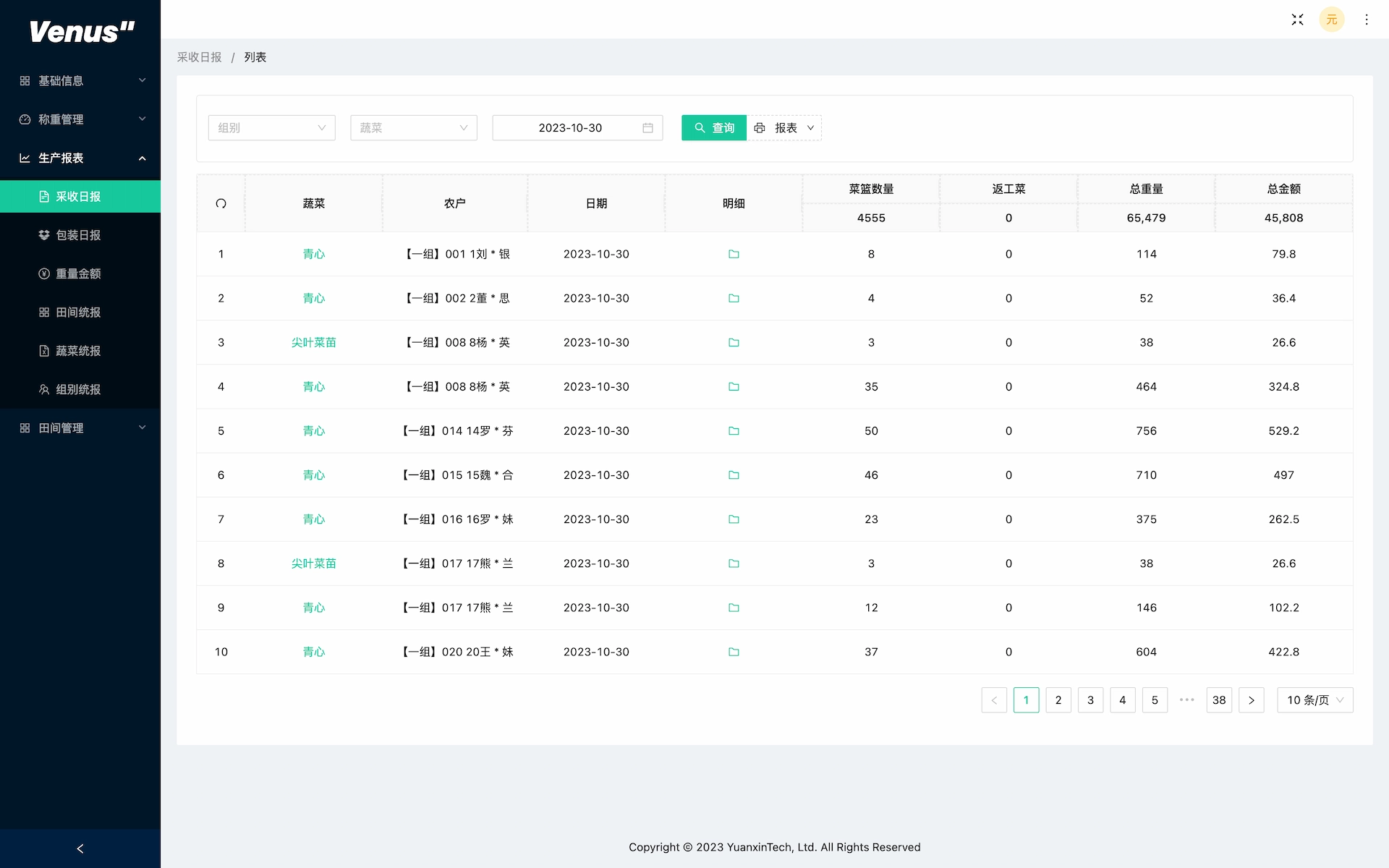
Task: Open the vertical three-dot more menu
Action: (1367, 20)
